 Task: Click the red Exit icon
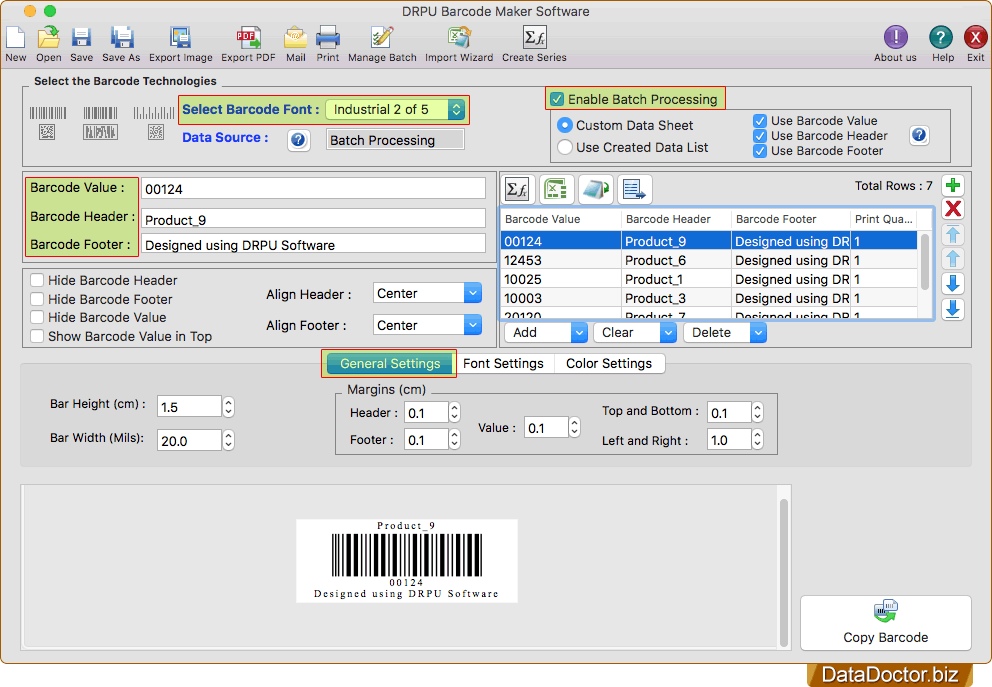tap(976, 38)
